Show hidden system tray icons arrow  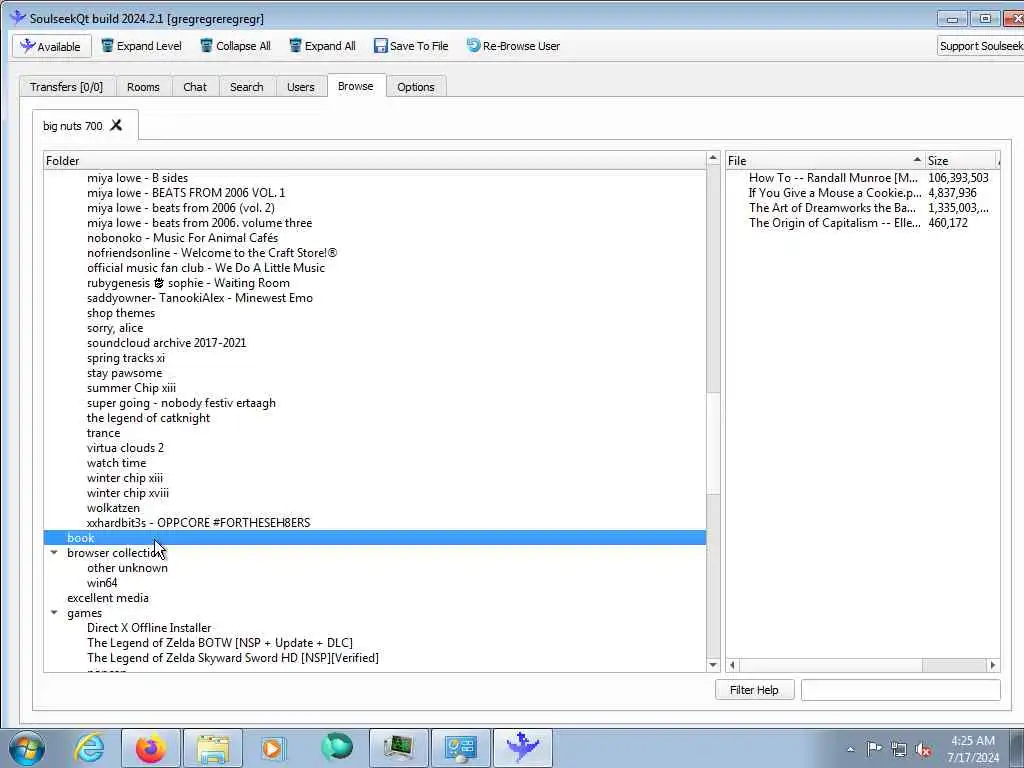coord(850,749)
